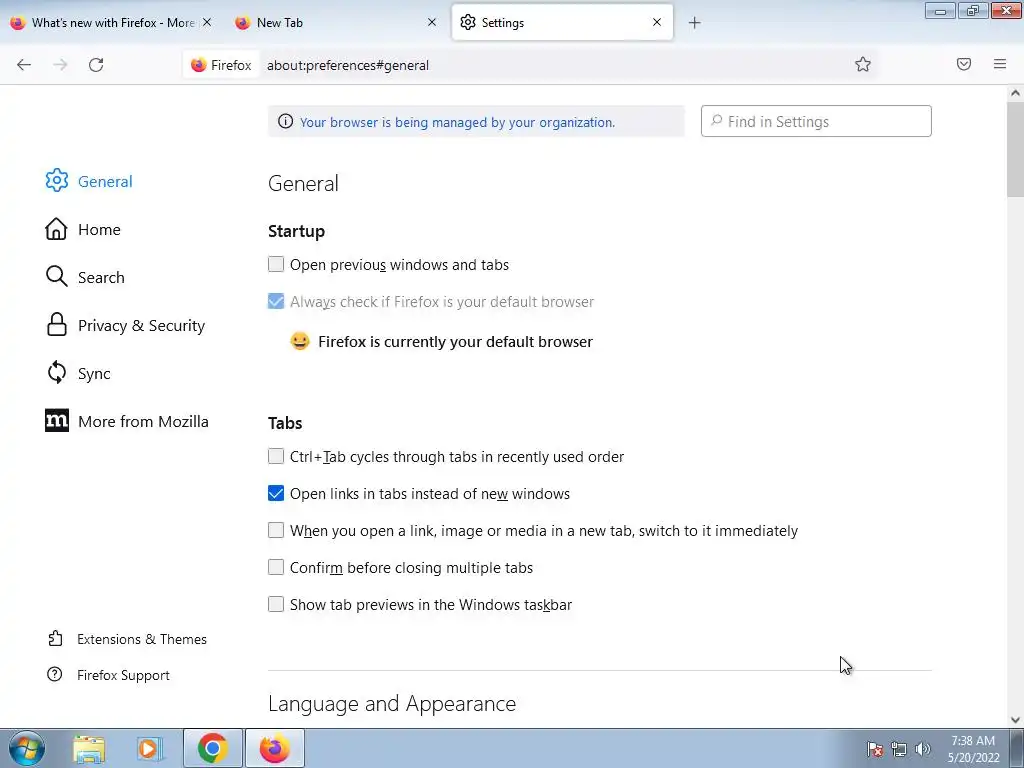Open Firefox Support link
Image resolution: width=1024 pixels, height=768 pixels.
click(123, 675)
